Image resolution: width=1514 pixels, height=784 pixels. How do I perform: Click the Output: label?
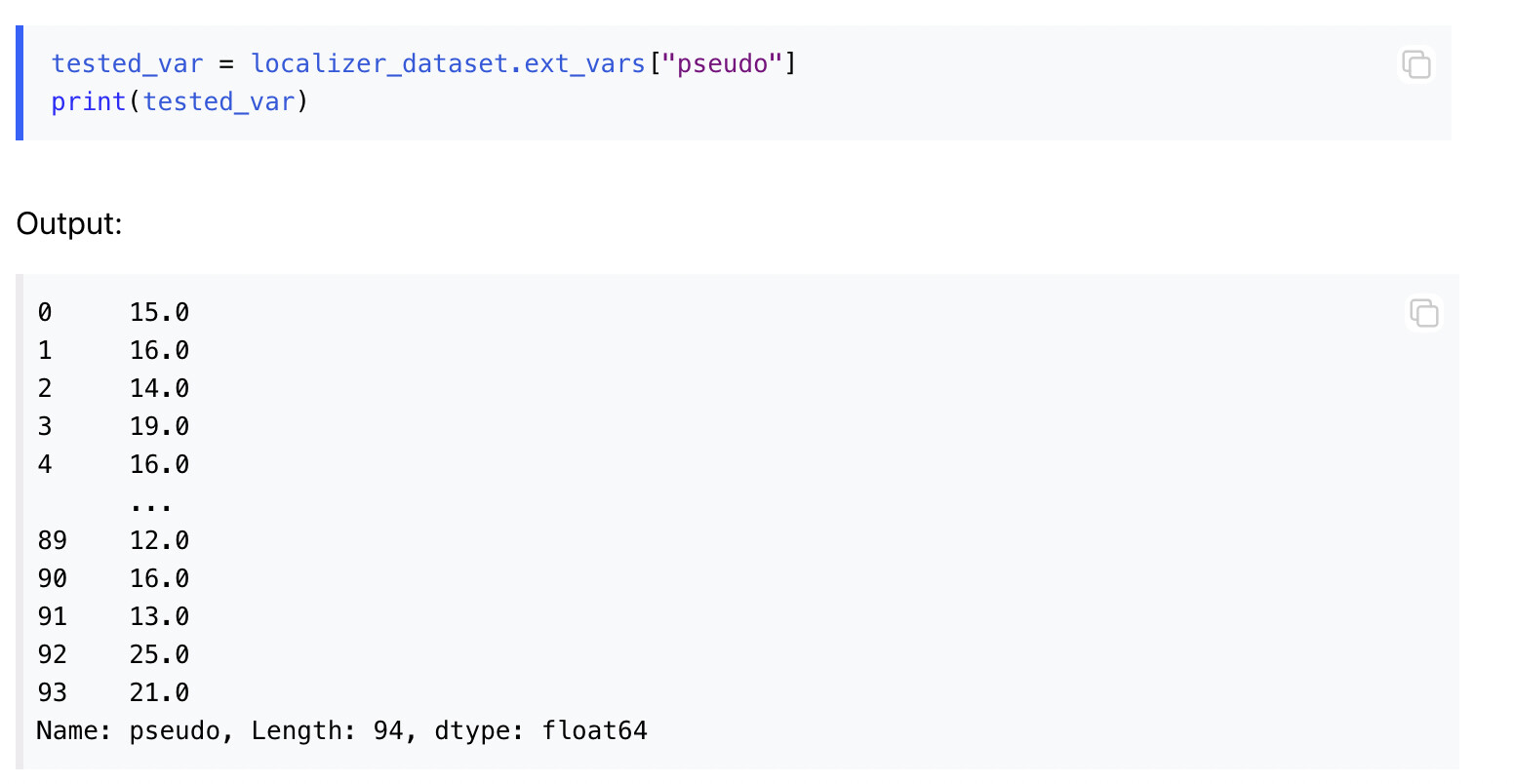69,224
